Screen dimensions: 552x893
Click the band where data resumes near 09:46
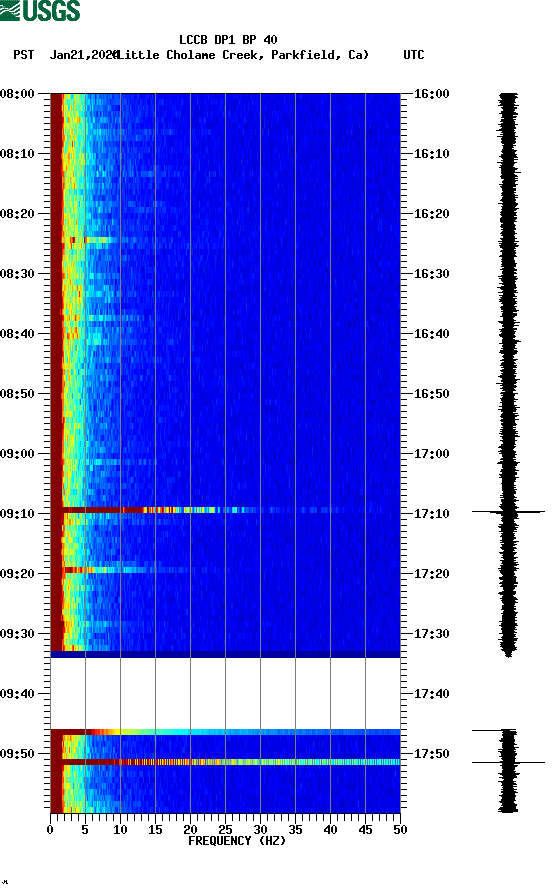[x=225, y=732]
